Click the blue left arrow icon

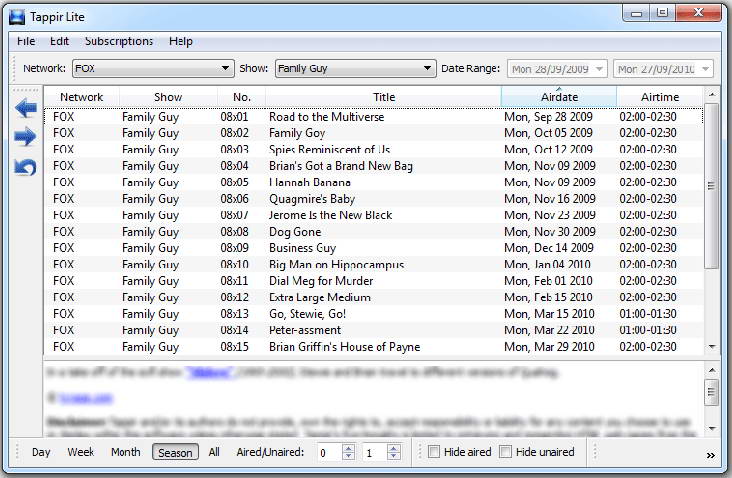[26, 108]
